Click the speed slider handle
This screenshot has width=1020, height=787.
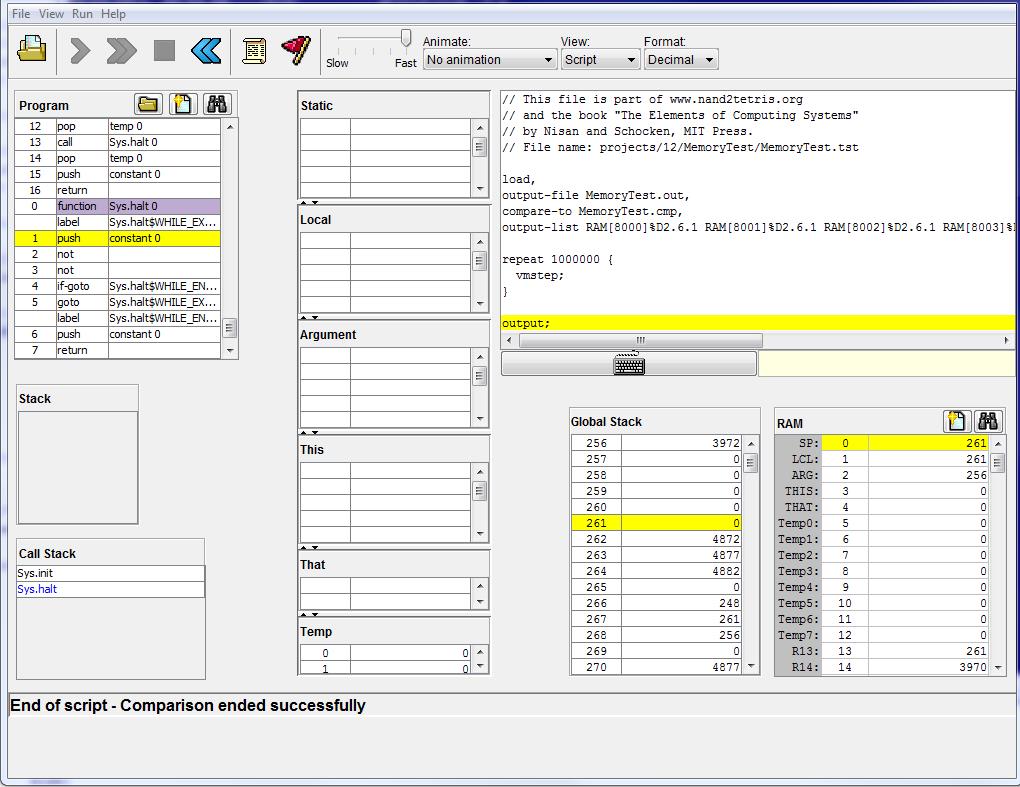(405, 38)
